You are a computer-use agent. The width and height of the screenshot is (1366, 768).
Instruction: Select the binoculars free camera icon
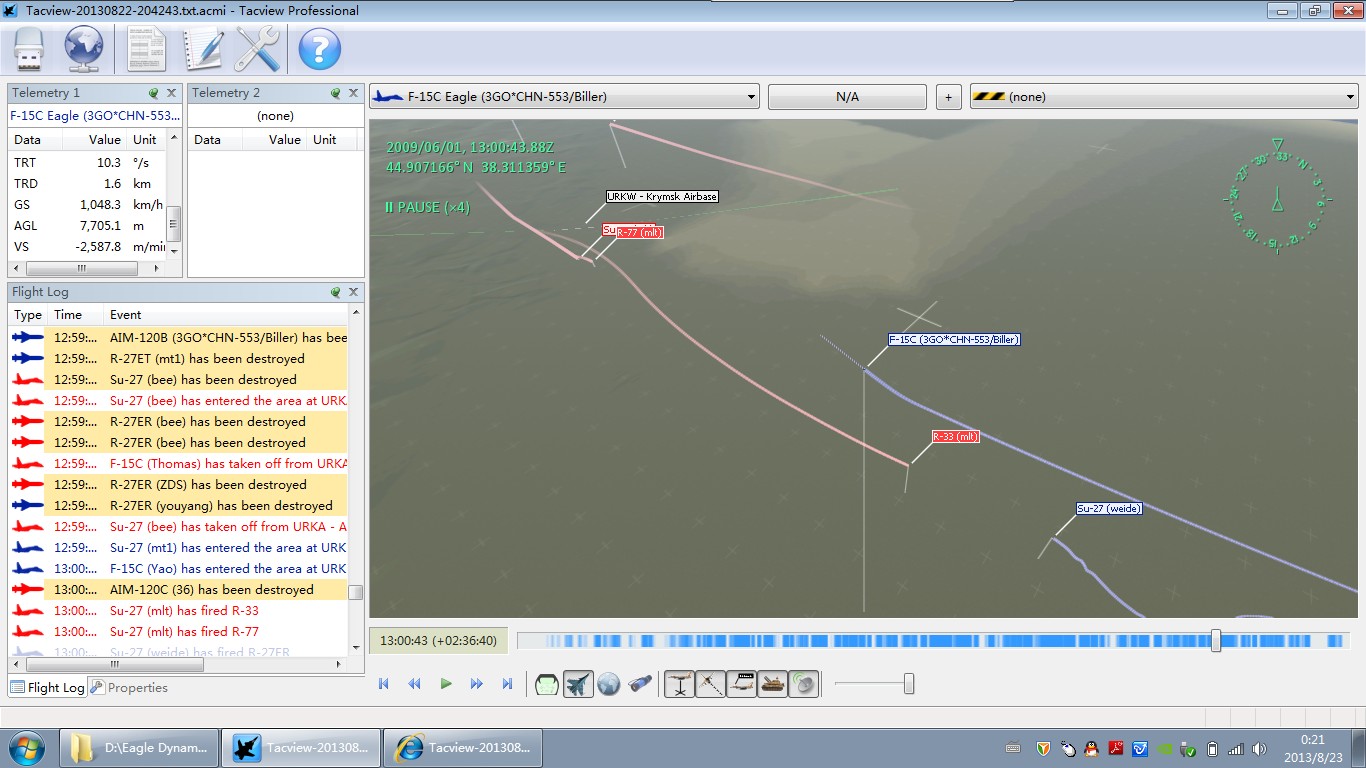(x=640, y=684)
